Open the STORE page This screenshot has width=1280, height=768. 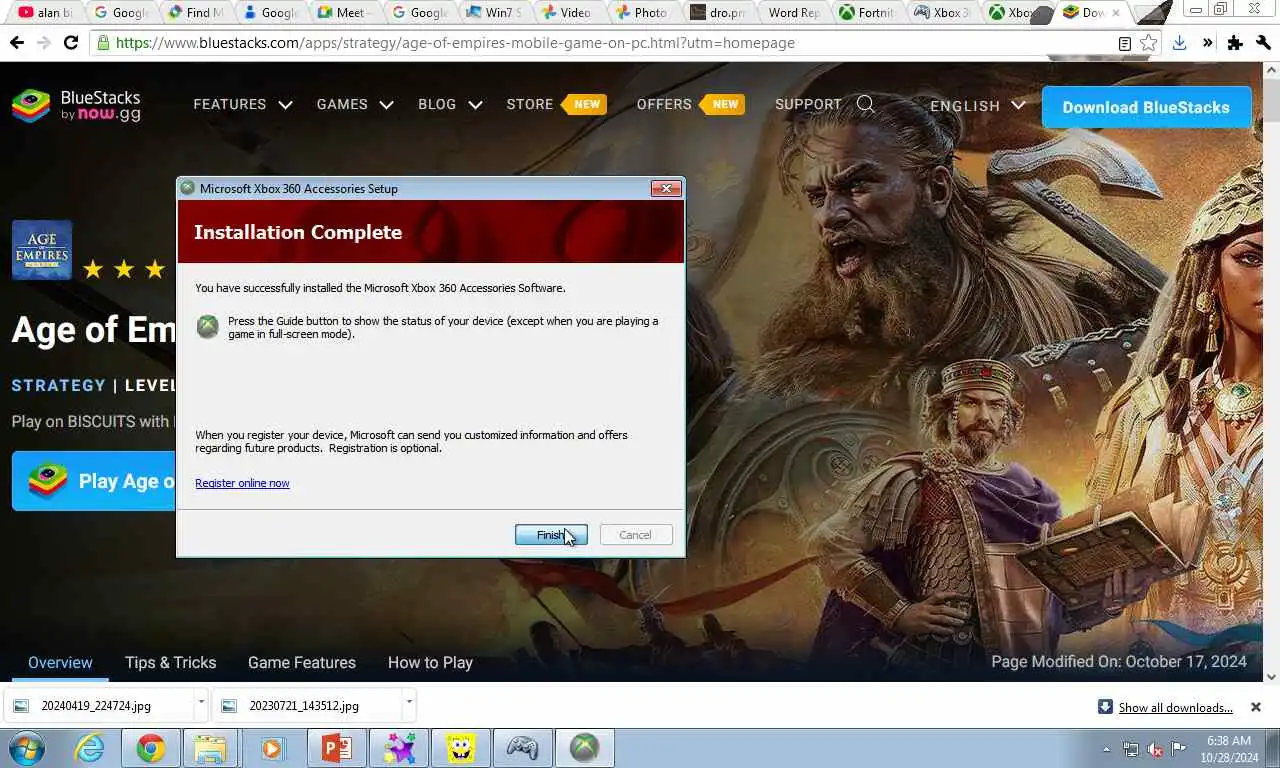point(530,104)
